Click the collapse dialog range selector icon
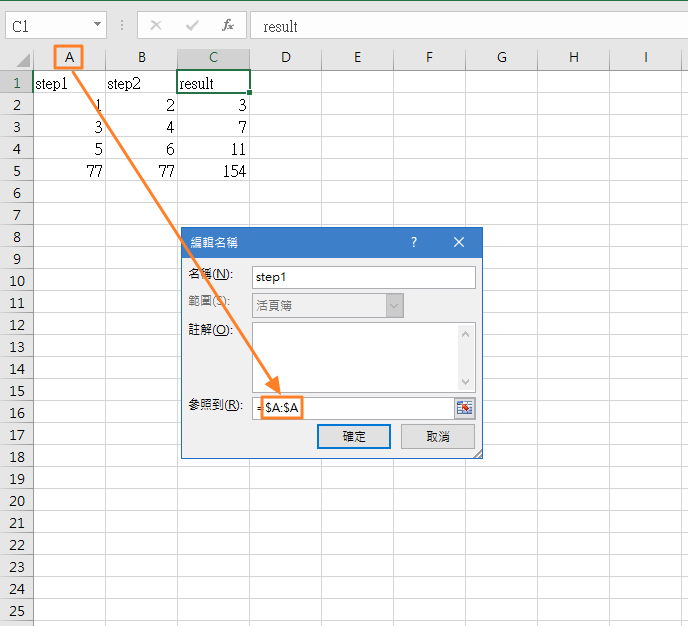 [x=464, y=408]
